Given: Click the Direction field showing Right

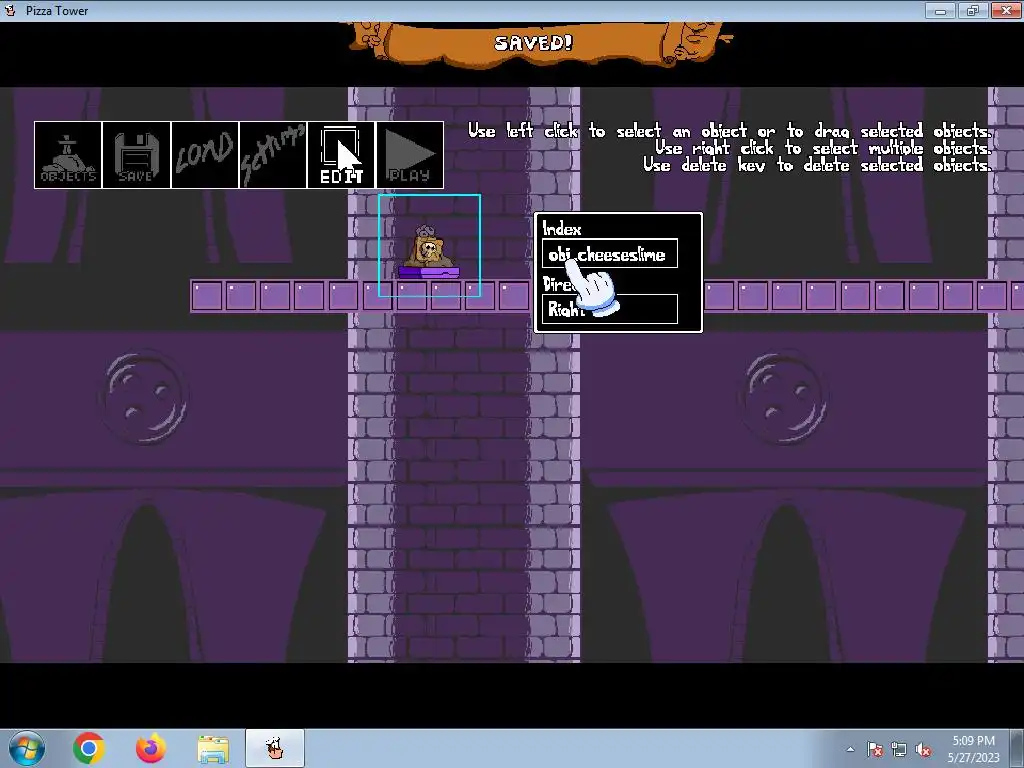Looking at the screenshot, I should click(x=610, y=309).
